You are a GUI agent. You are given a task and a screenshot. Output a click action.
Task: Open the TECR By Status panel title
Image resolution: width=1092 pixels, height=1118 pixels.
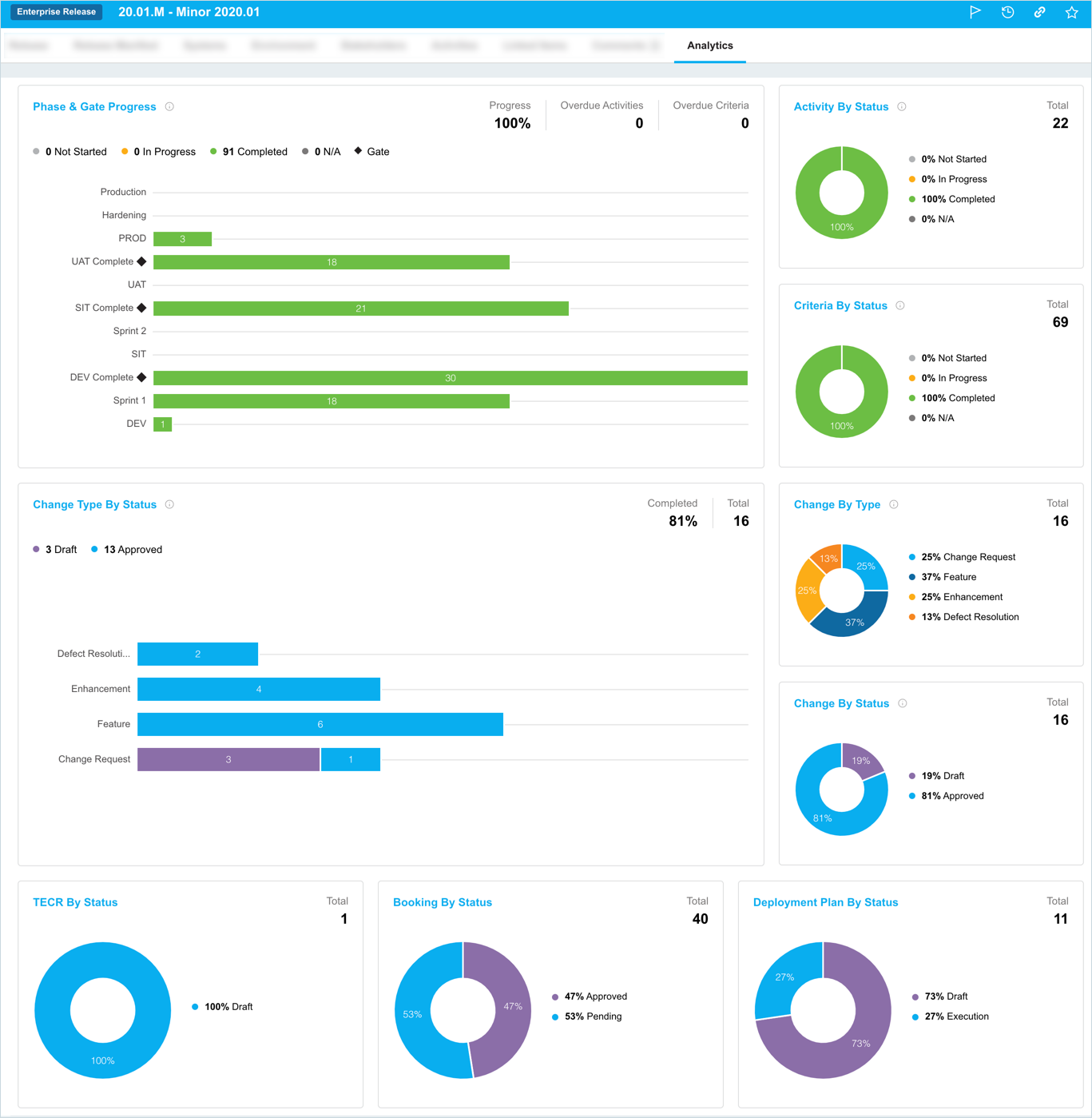click(74, 902)
